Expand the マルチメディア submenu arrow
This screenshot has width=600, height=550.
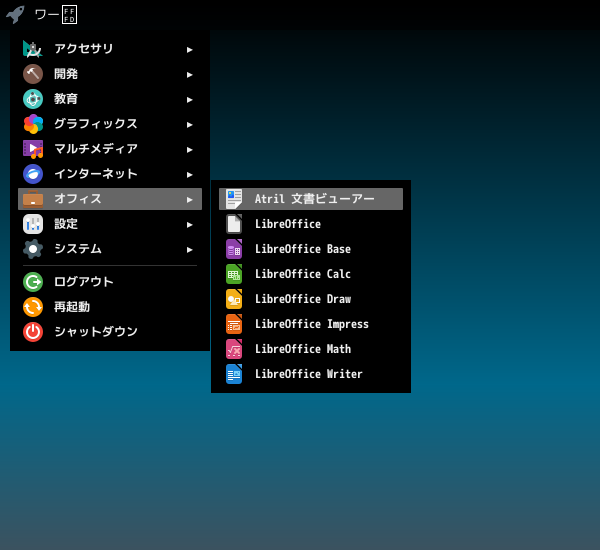[x=189, y=150]
